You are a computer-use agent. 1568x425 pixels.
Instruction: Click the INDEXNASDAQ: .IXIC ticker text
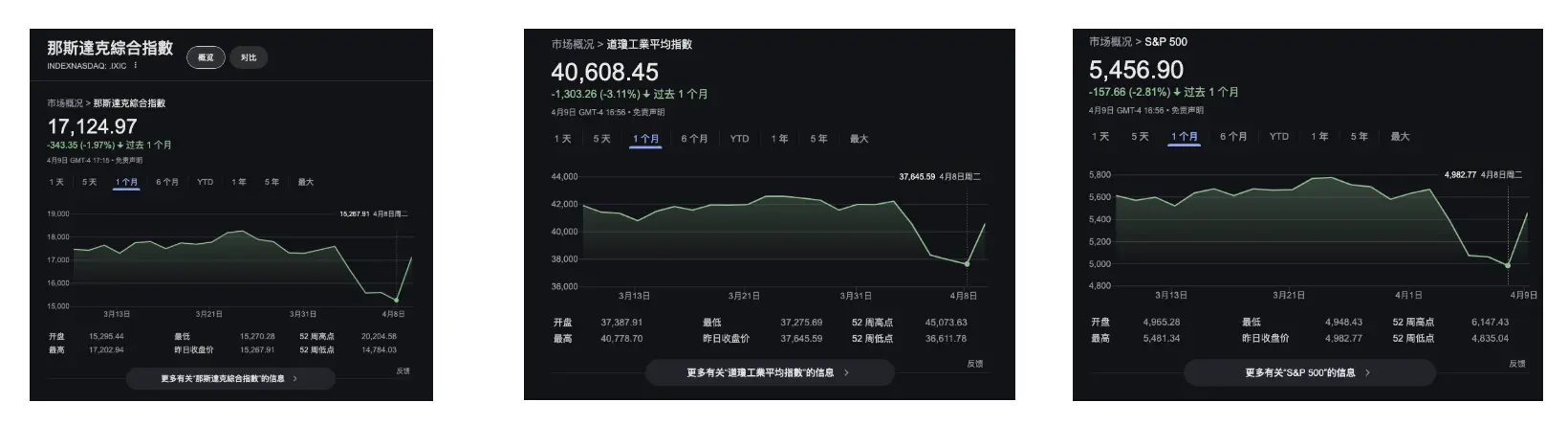[x=86, y=66]
